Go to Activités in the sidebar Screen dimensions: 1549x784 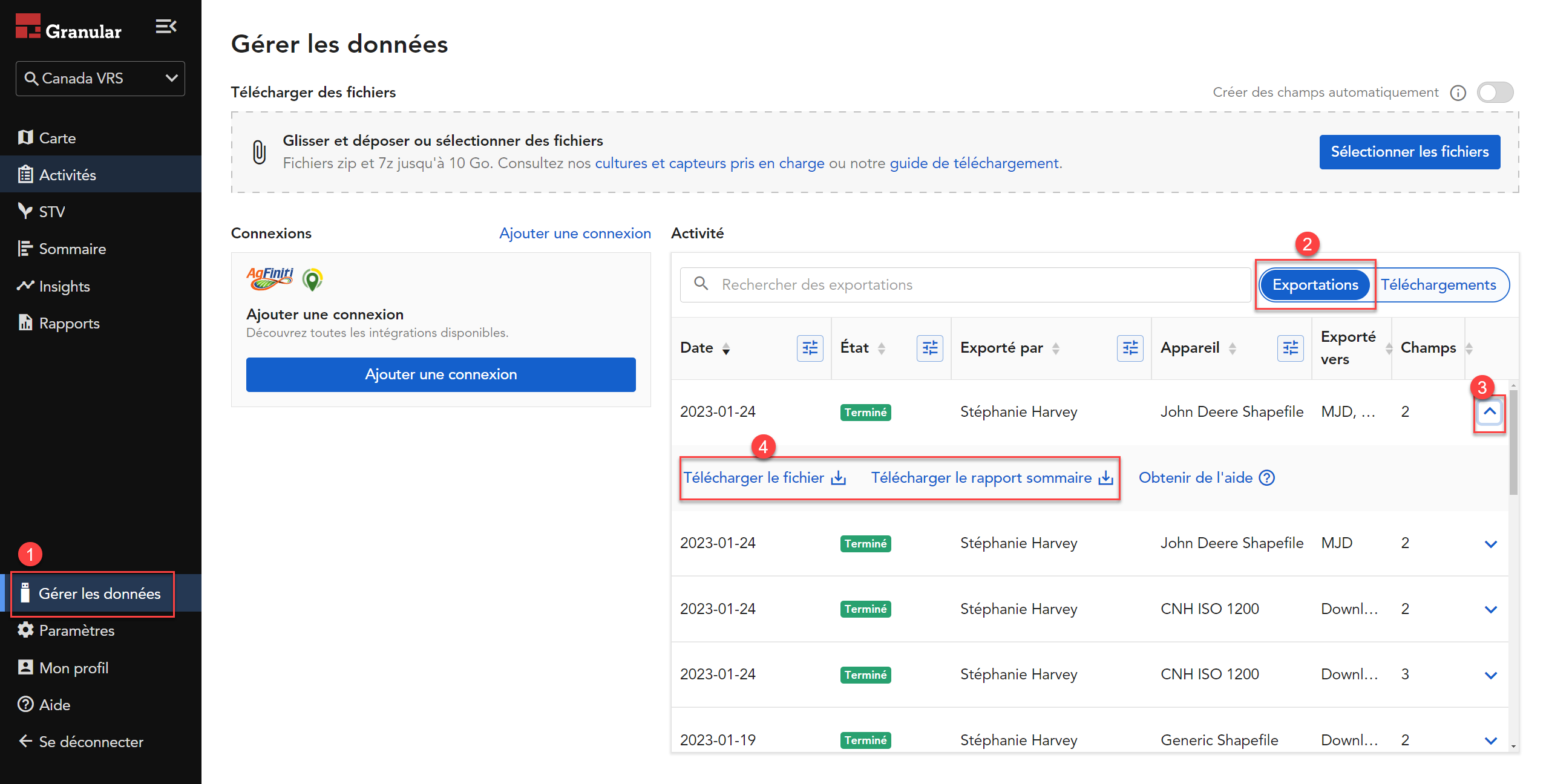click(x=100, y=175)
